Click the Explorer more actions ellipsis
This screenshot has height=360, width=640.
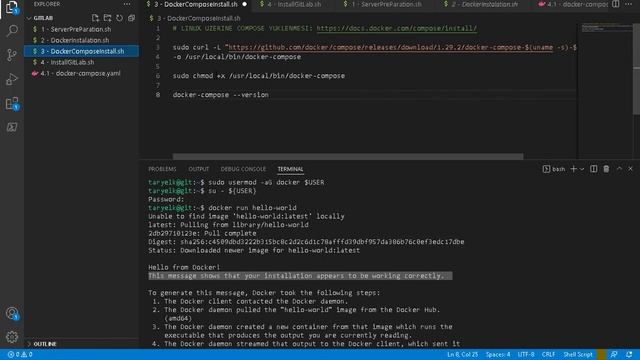click(x=127, y=4)
